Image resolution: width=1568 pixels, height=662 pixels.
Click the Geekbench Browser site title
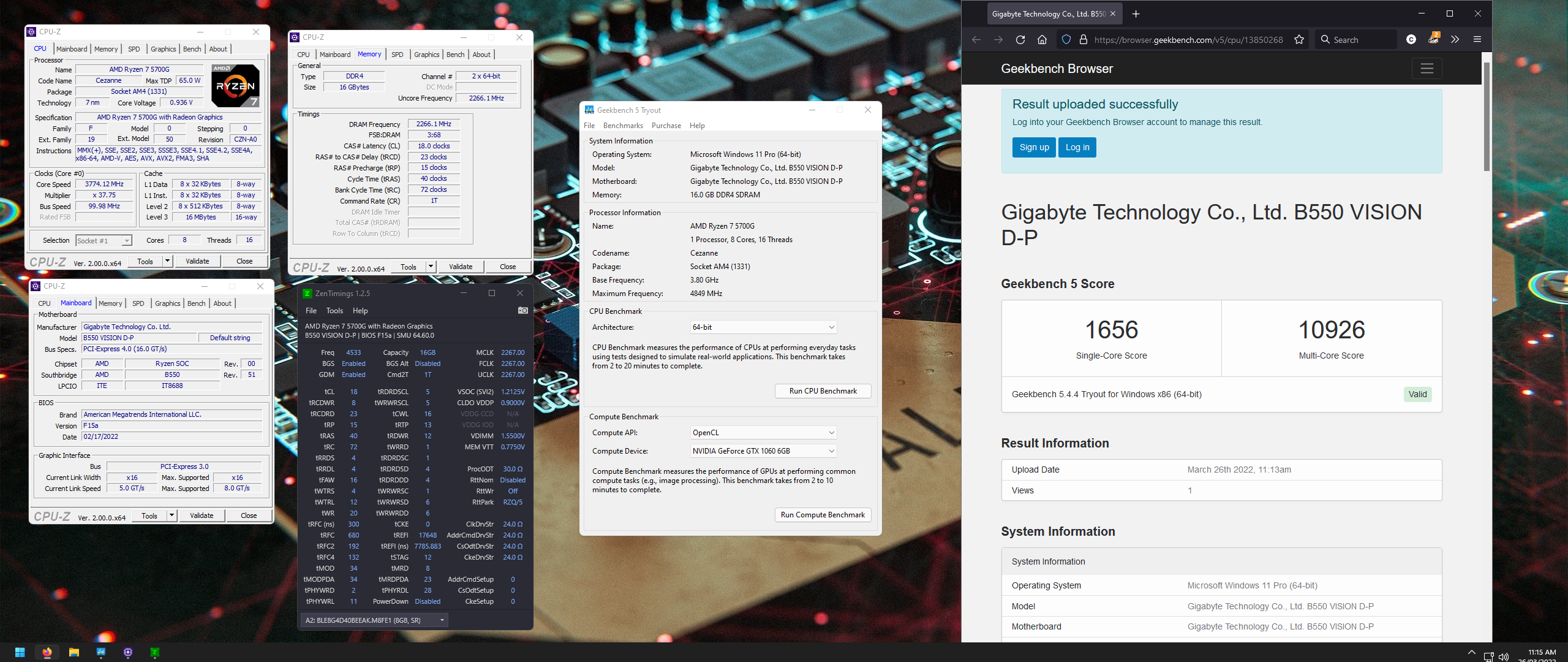tap(1057, 69)
